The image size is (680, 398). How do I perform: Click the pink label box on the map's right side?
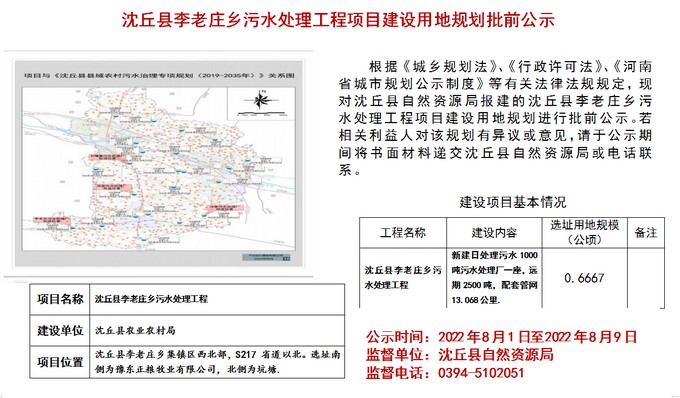225,208
